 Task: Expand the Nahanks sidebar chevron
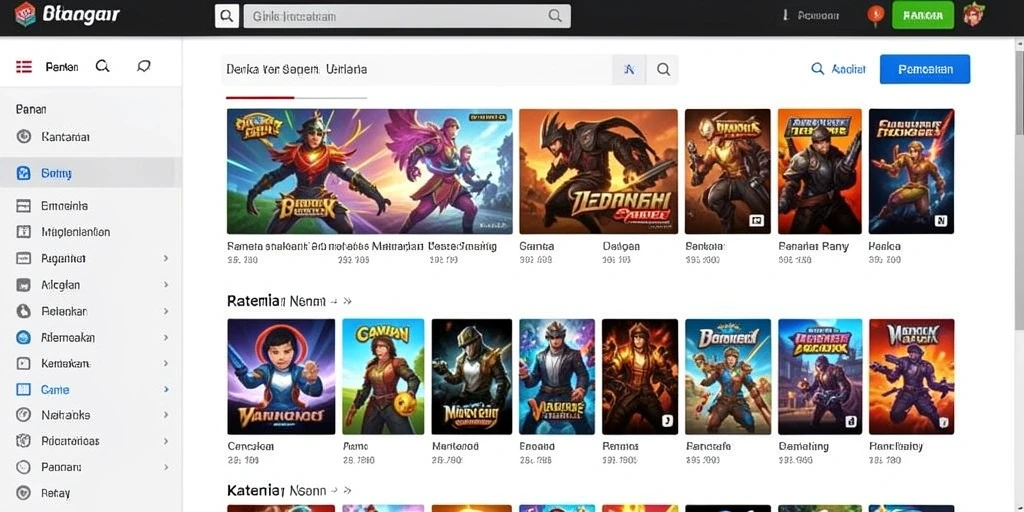(x=166, y=415)
